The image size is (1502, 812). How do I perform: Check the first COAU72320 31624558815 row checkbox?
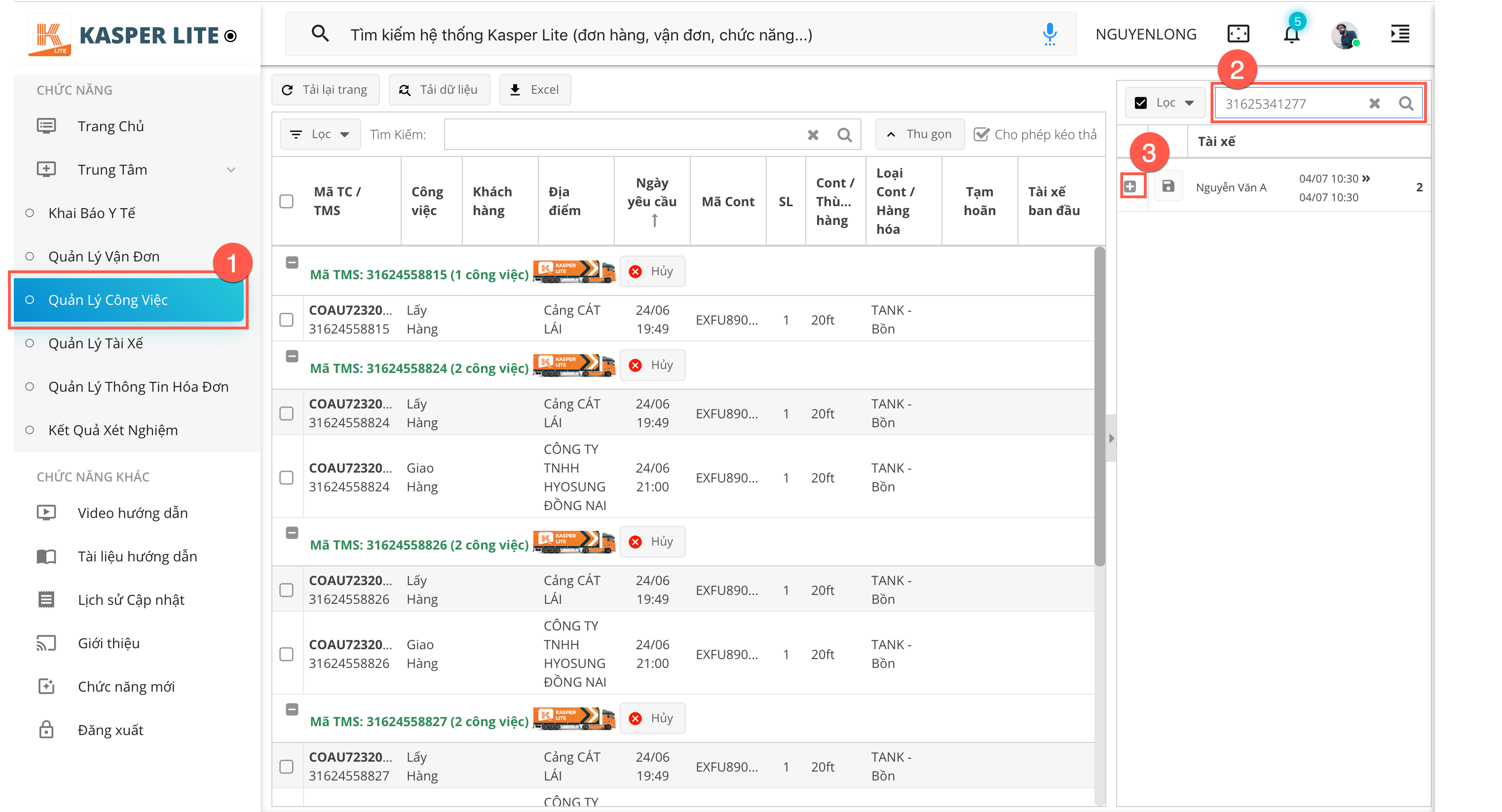click(286, 320)
